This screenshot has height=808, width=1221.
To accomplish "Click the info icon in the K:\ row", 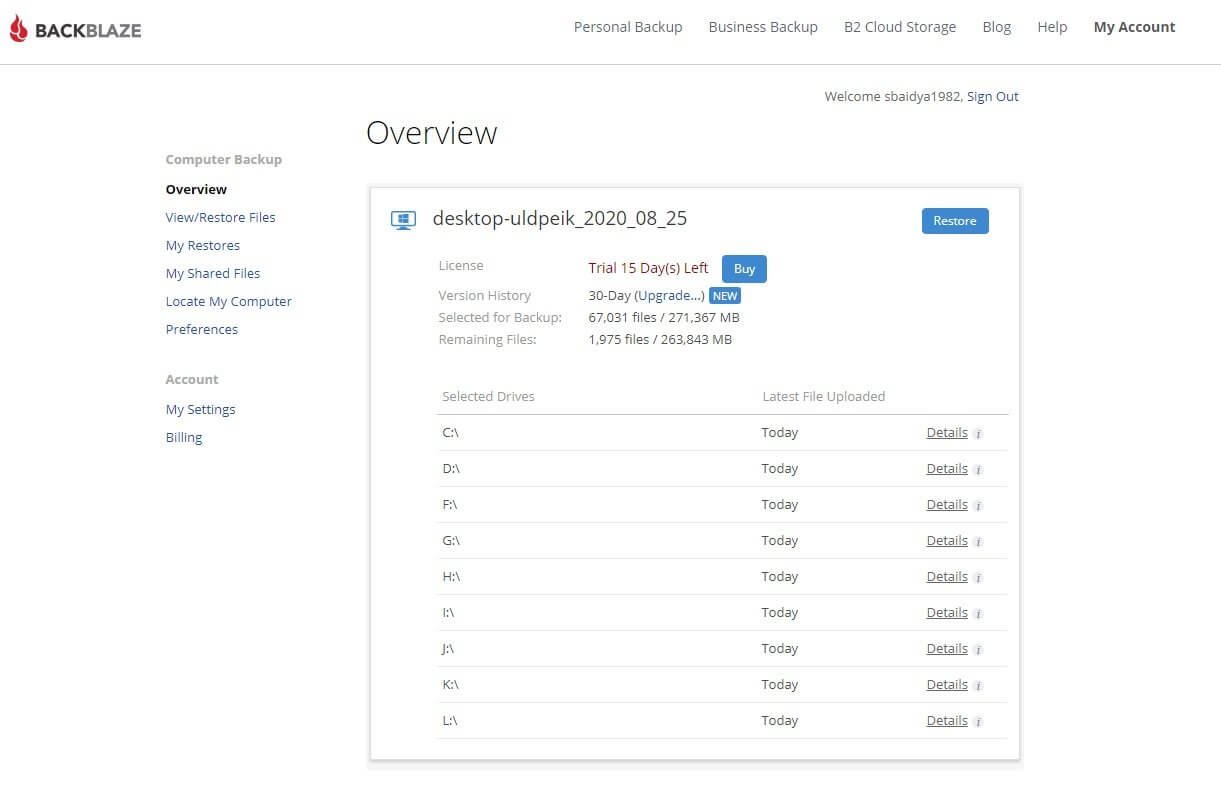I will [979, 686].
